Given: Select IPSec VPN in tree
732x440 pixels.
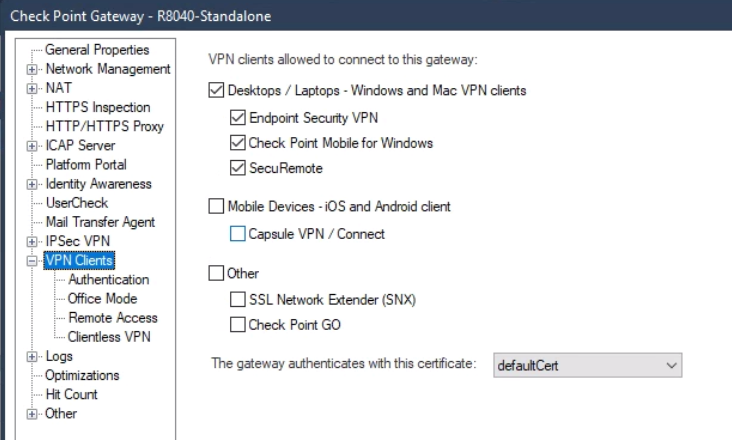Looking at the screenshot, I should tap(77, 241).
